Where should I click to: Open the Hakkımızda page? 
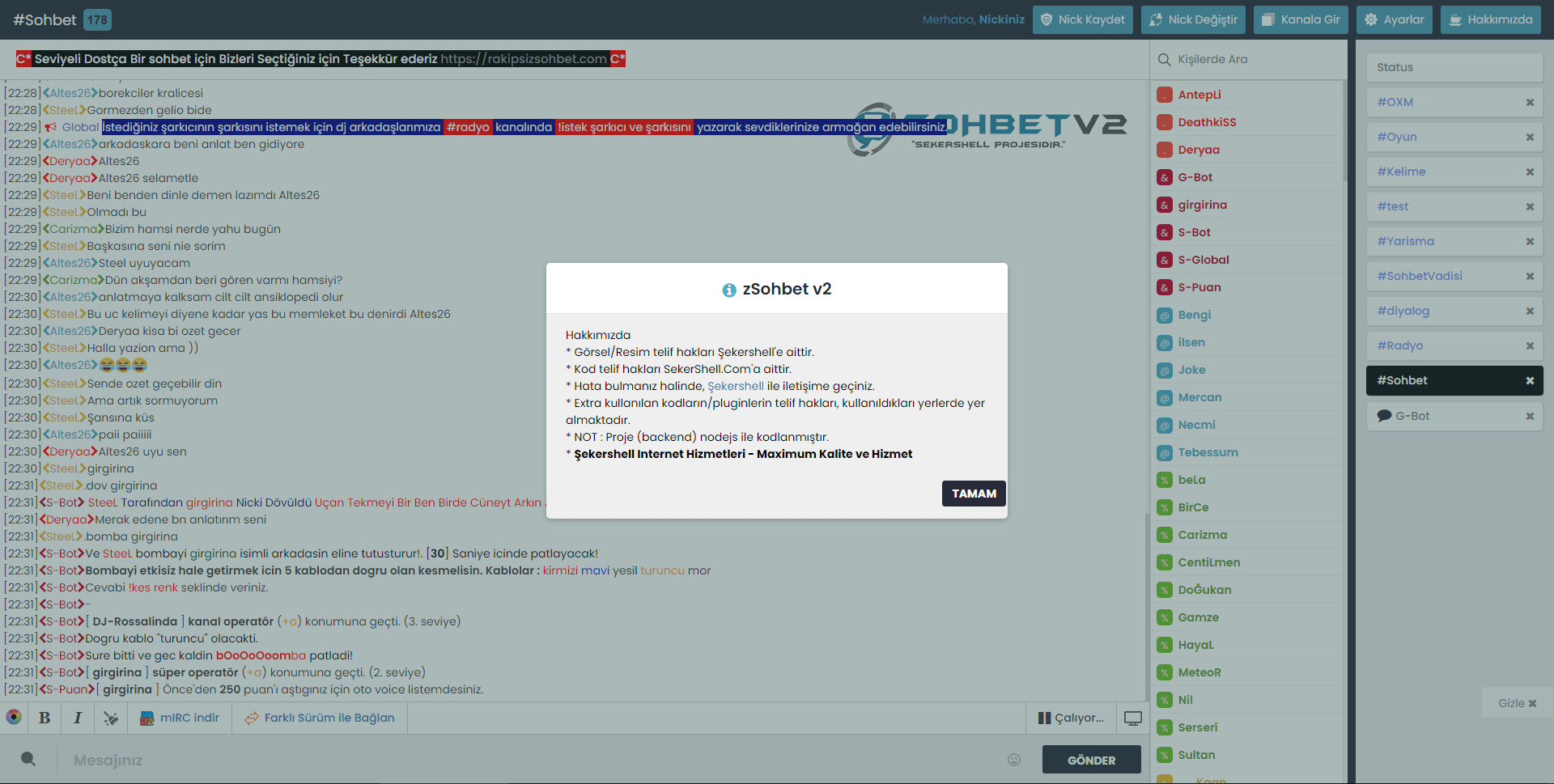[x=1491, y=19]
